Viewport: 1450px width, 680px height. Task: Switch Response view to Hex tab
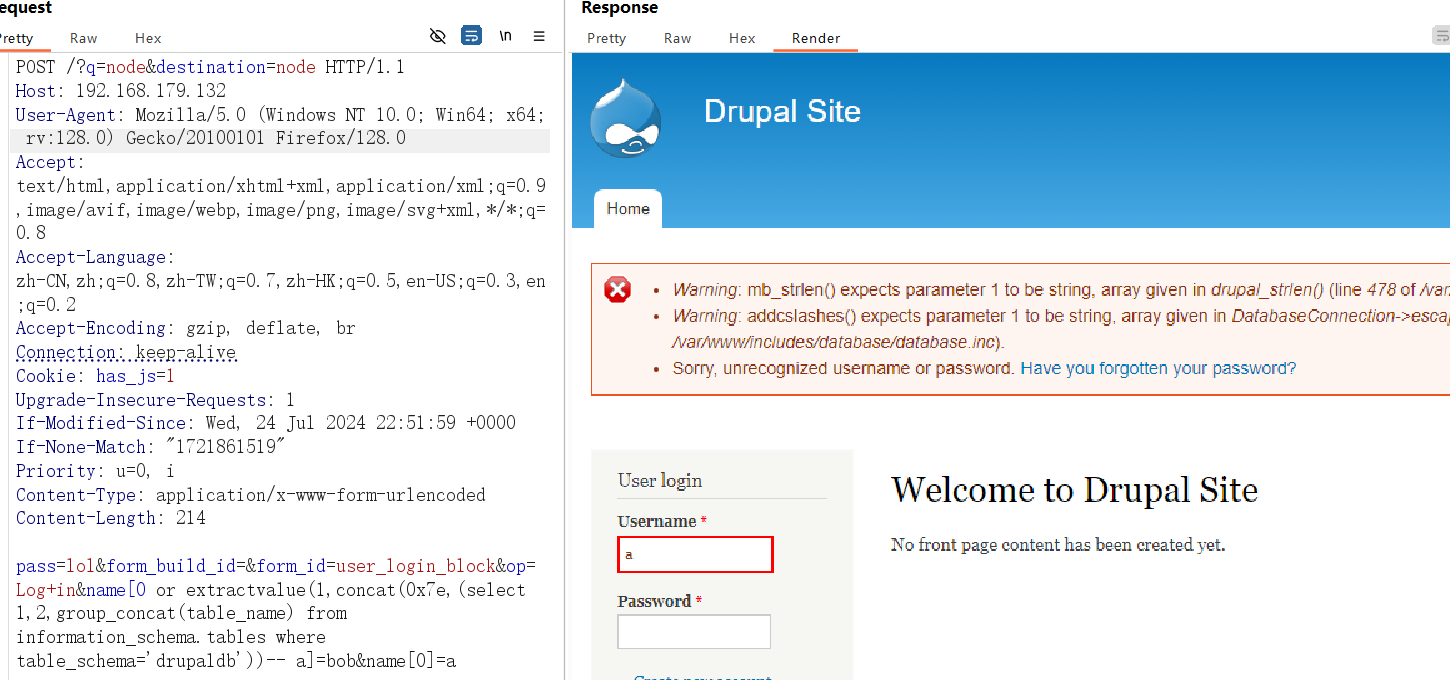742,38
